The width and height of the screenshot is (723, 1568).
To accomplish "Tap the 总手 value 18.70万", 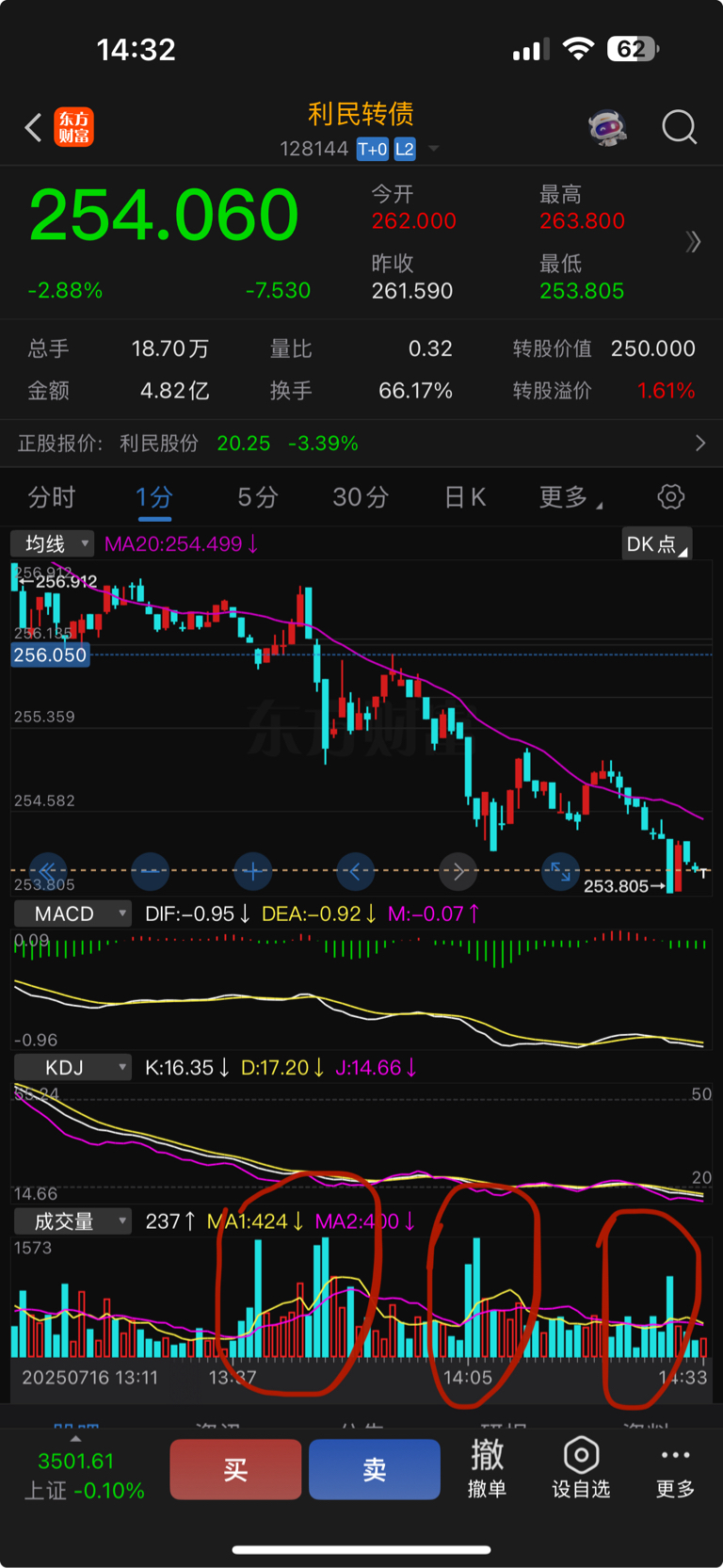I will (x=170, y=348).
